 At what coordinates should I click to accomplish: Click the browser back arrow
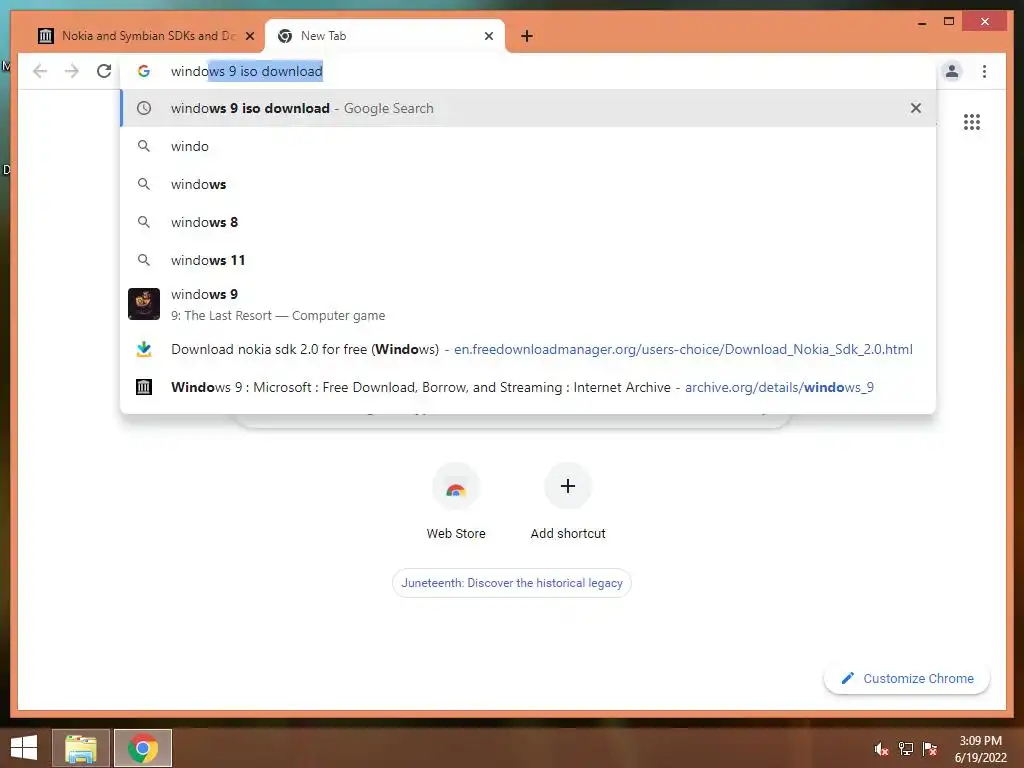[x=40, y=71]
